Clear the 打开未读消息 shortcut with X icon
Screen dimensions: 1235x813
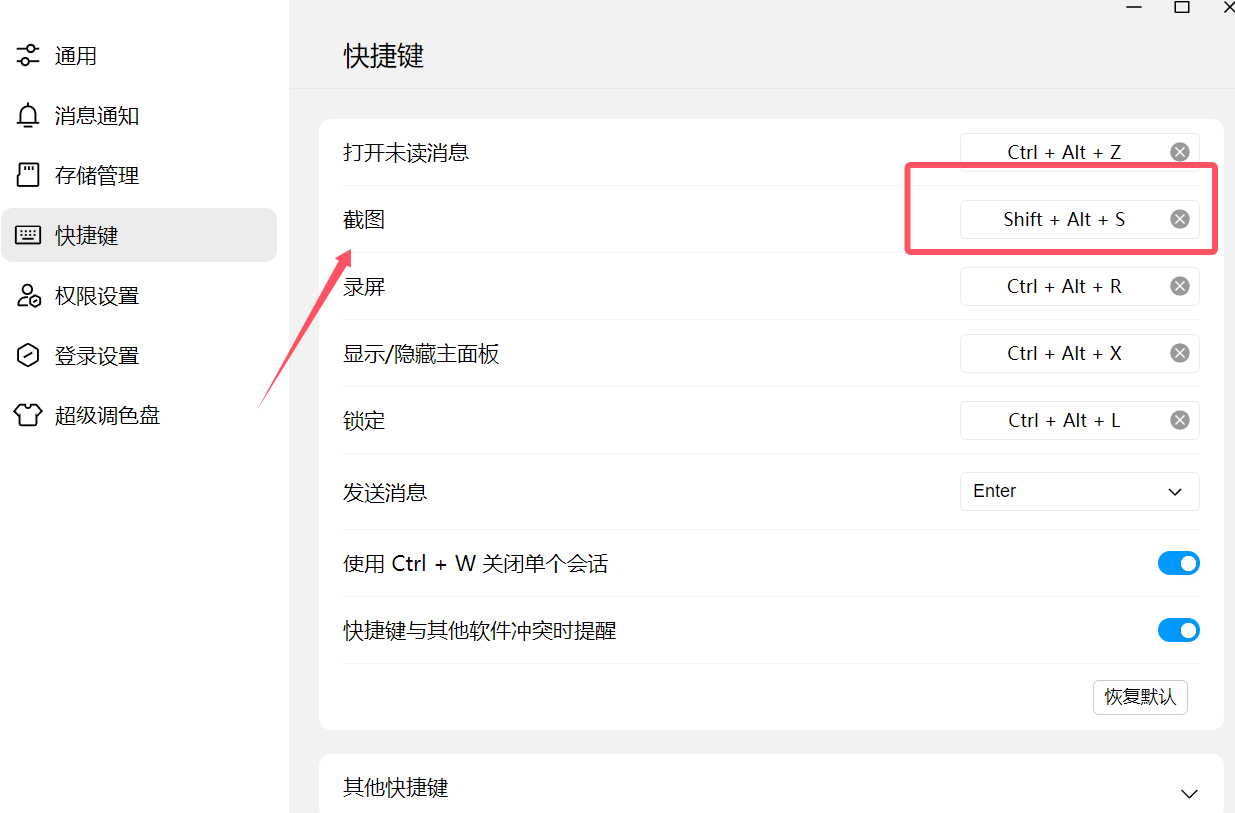point(1180,152)
